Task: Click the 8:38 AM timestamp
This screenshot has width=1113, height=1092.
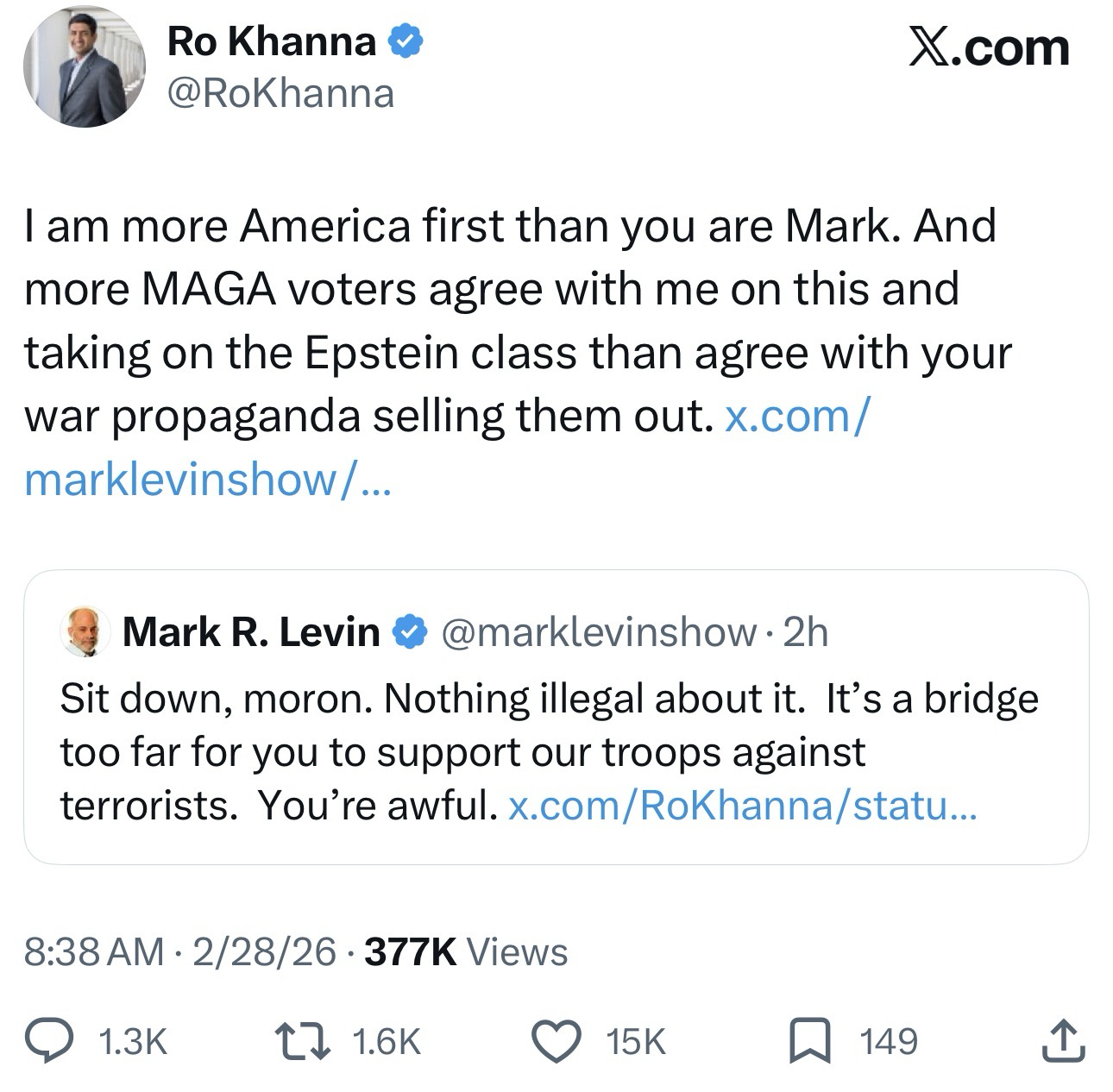Action: tap(93, 951)
